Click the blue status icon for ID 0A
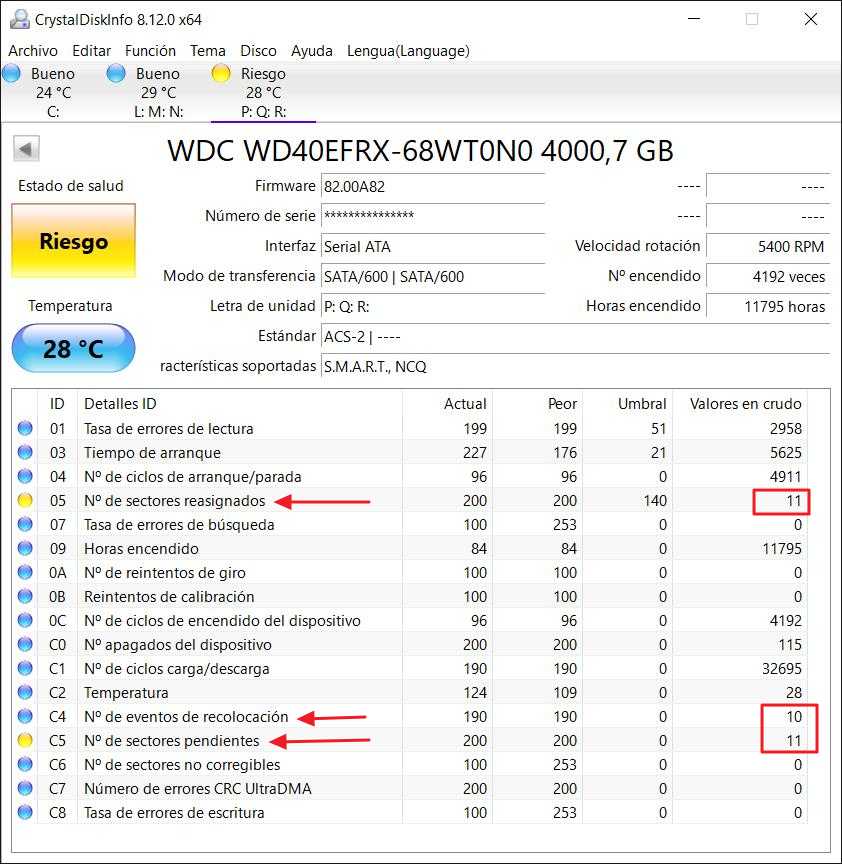The image size is (842, 864). coord(25,572)
